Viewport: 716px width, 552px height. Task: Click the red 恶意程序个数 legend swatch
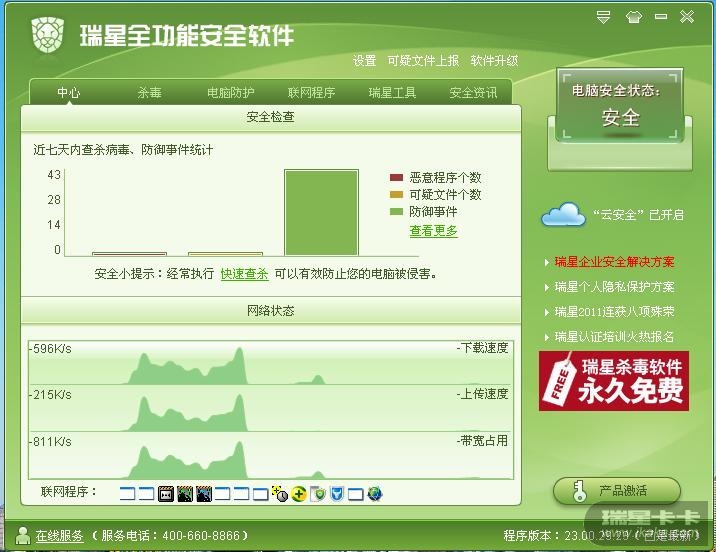(396, 177)
